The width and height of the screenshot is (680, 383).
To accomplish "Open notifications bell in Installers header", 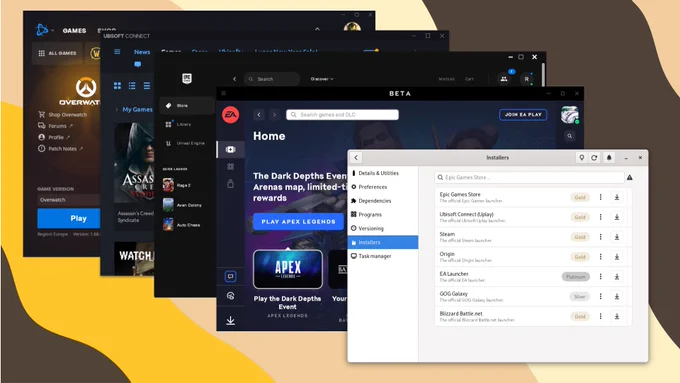I will point(609,158).
